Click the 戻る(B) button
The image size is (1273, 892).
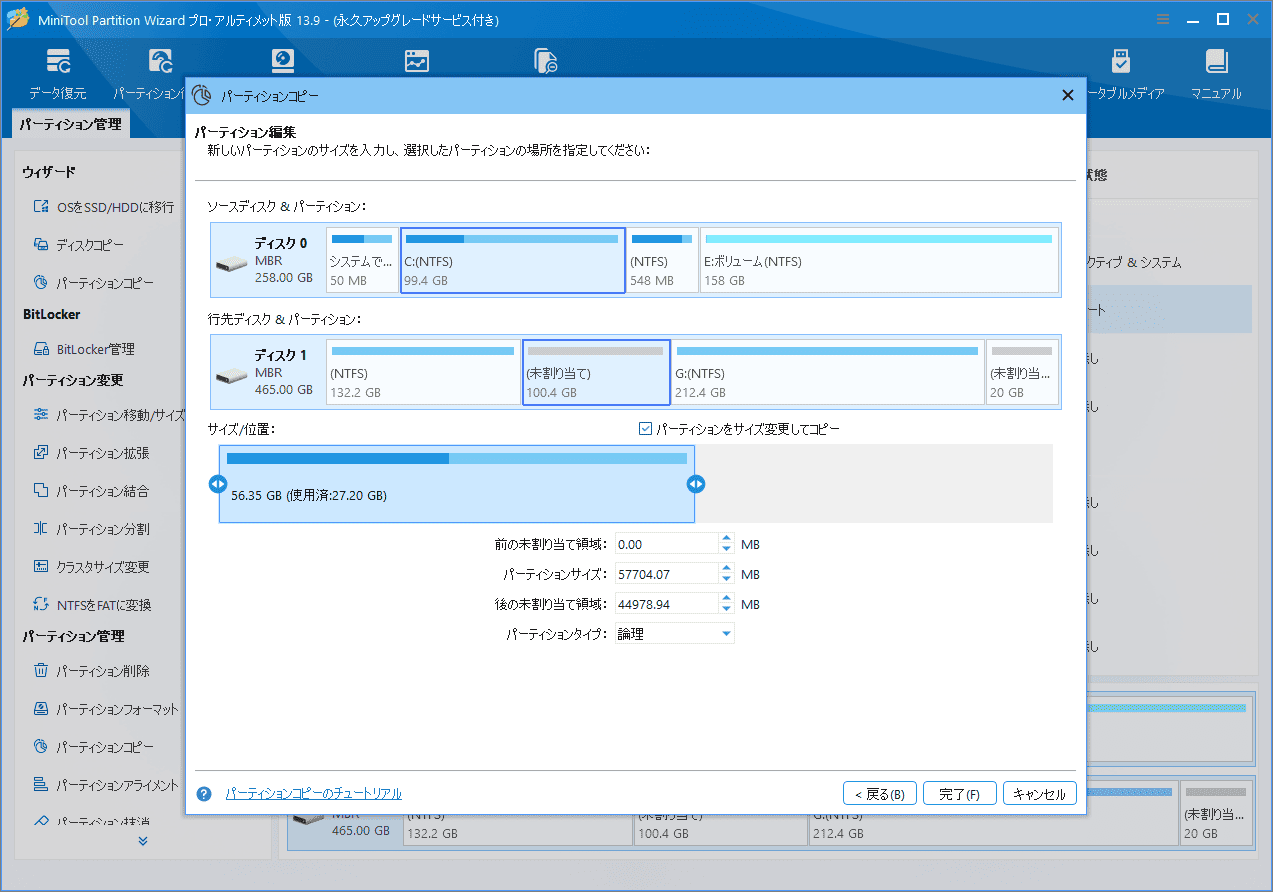click(880, 794)
